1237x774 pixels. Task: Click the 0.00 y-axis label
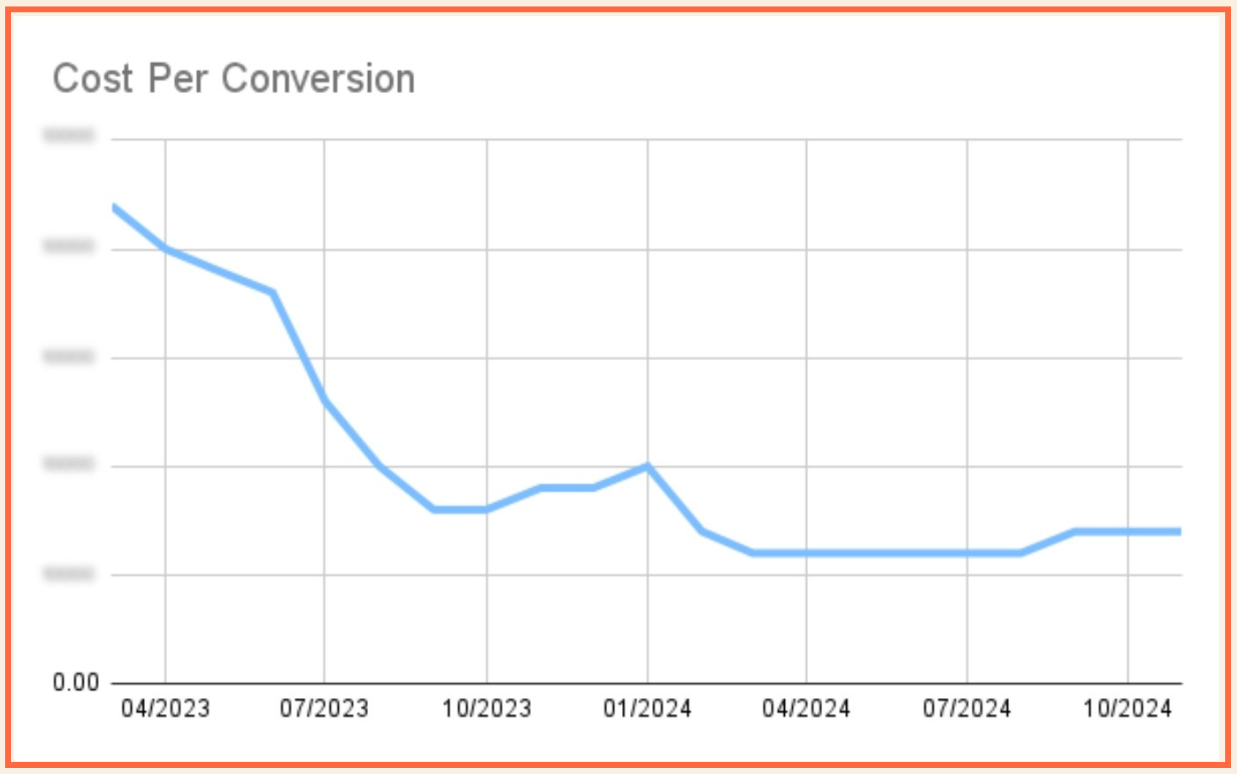point(75,683)
